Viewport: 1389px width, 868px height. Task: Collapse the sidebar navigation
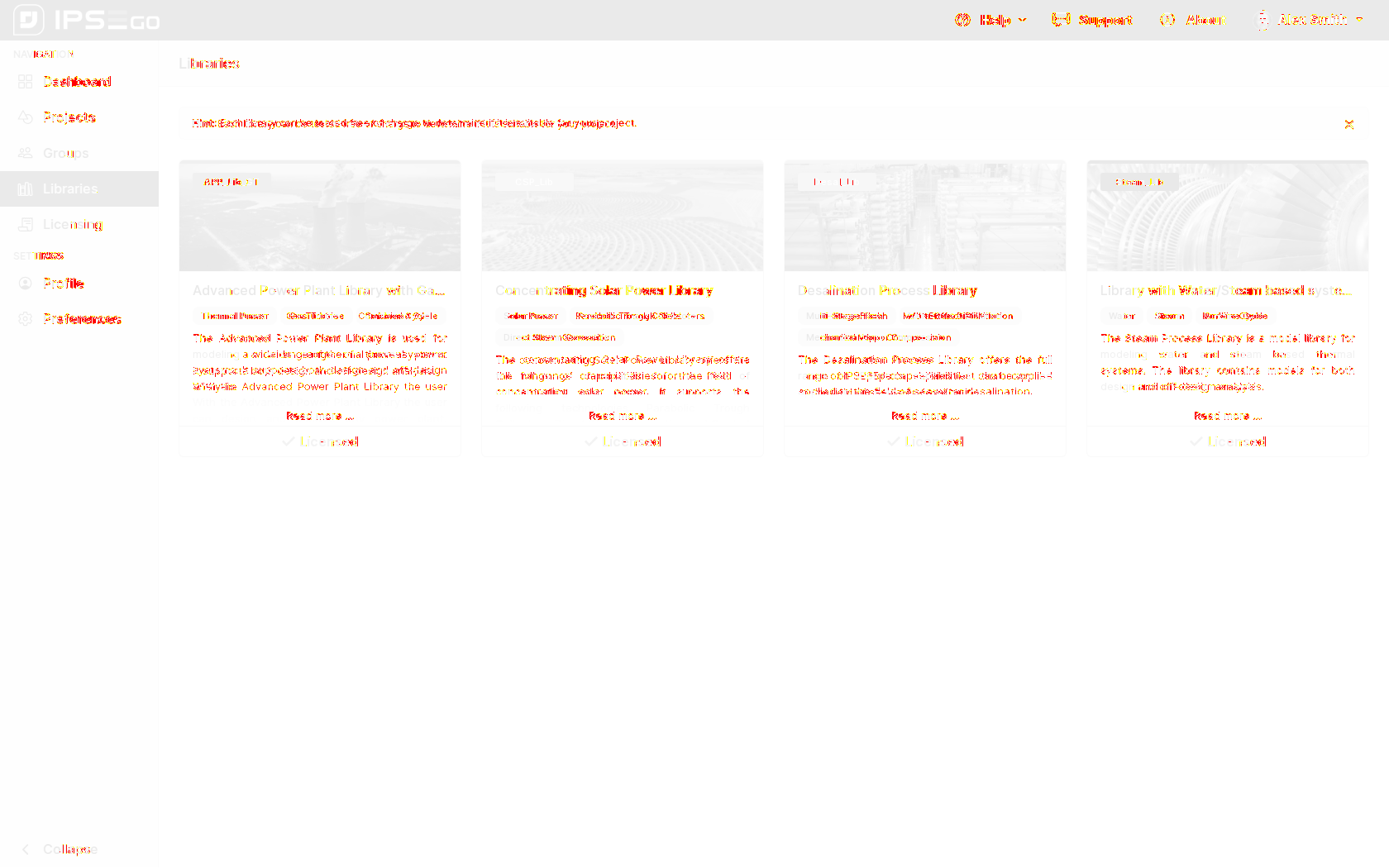[60, 849]
